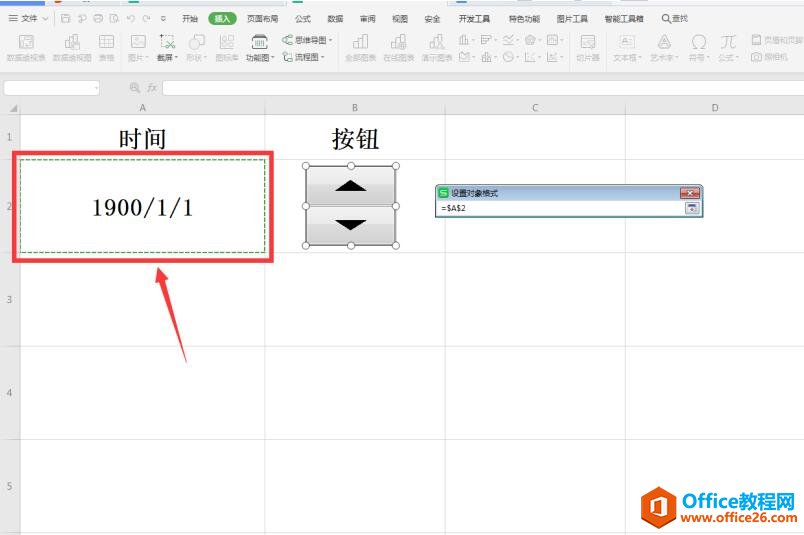Open the 开发工具 (Developer) tab
Image resolution: width=804 pixels, height=535 pixels.
(474, 18)
